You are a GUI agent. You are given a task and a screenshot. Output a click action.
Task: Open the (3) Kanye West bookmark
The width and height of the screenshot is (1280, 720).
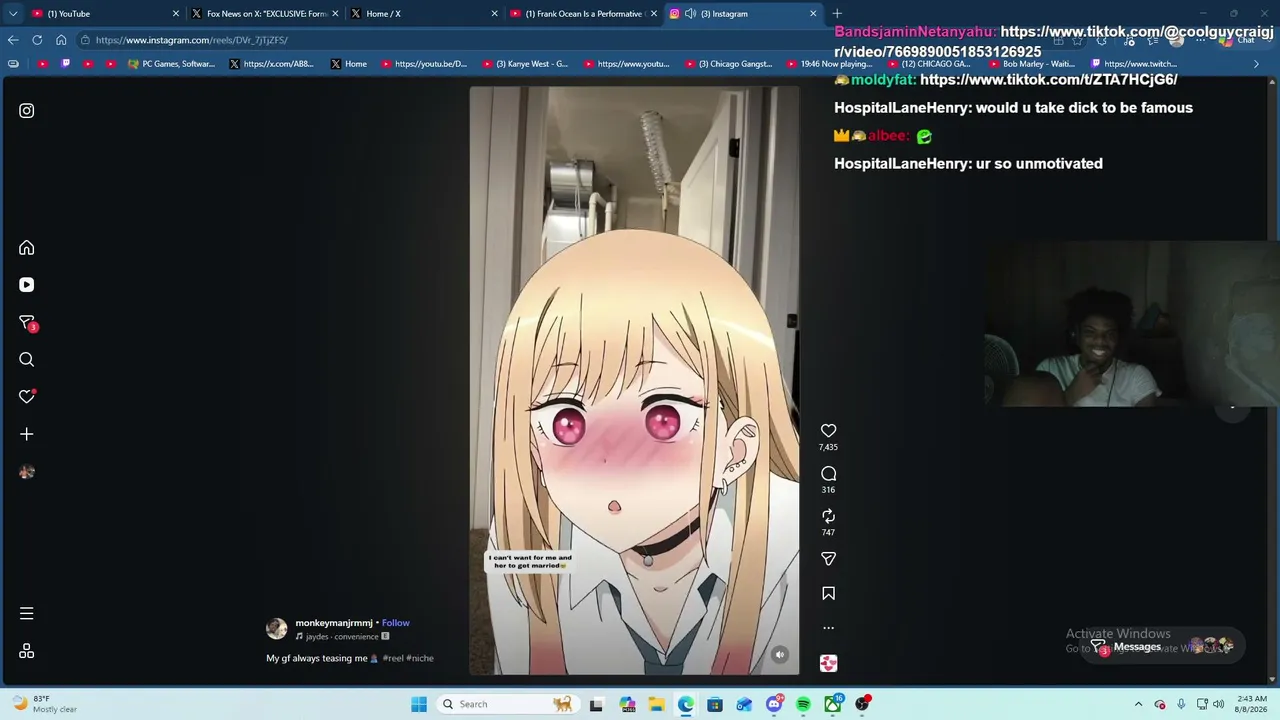pyautogui.click(x=525, y=64)
